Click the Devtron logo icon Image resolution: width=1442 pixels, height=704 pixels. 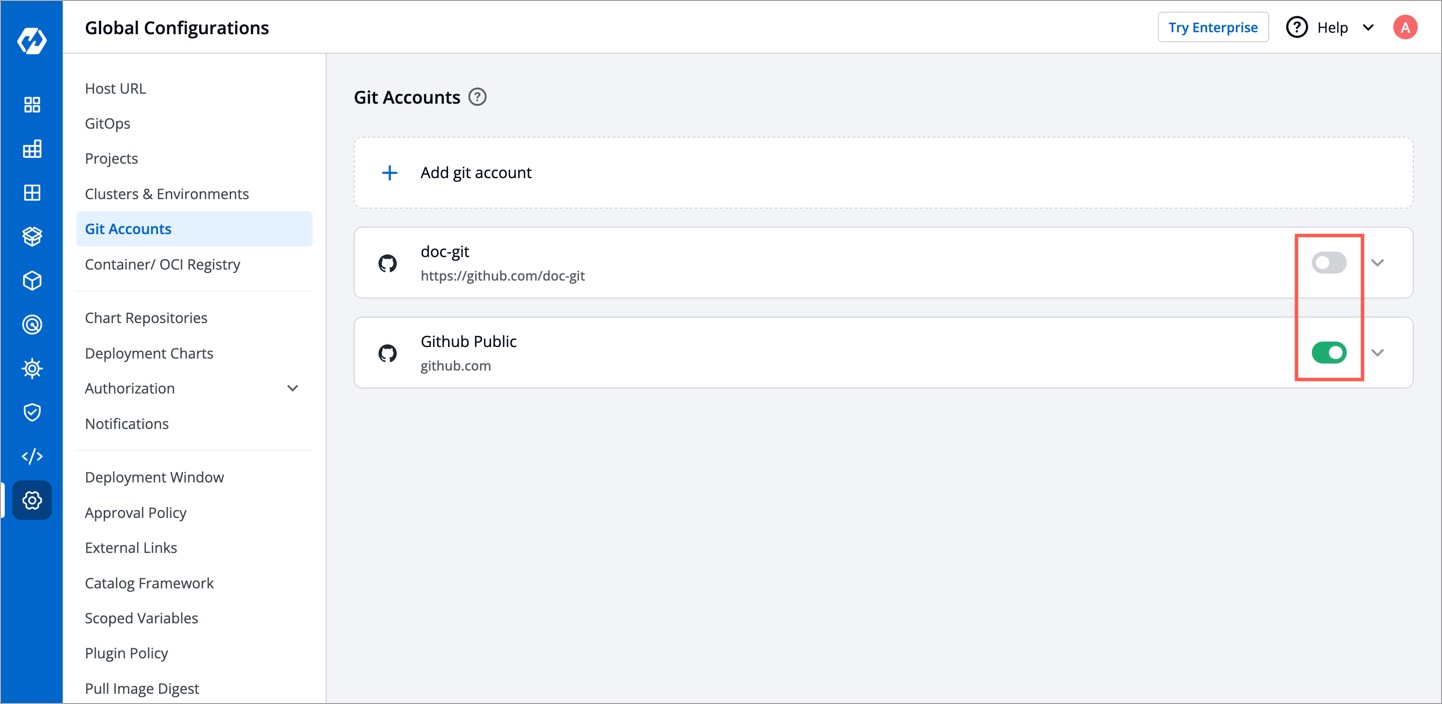32,41
